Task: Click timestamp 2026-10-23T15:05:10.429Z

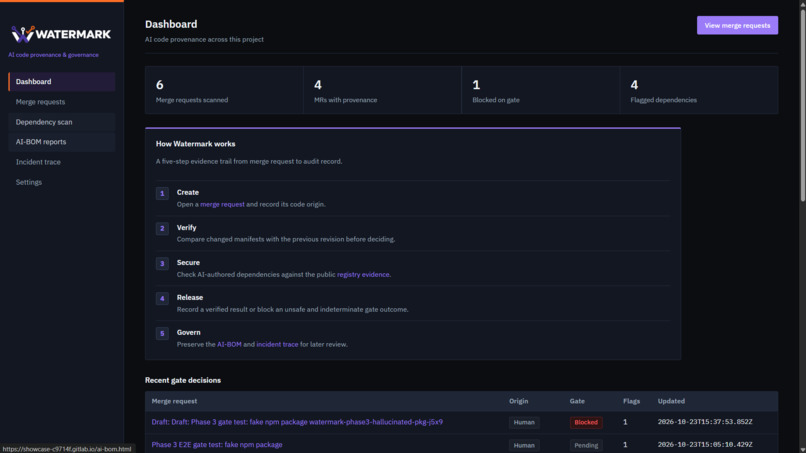Action: (x=705, y=445)
